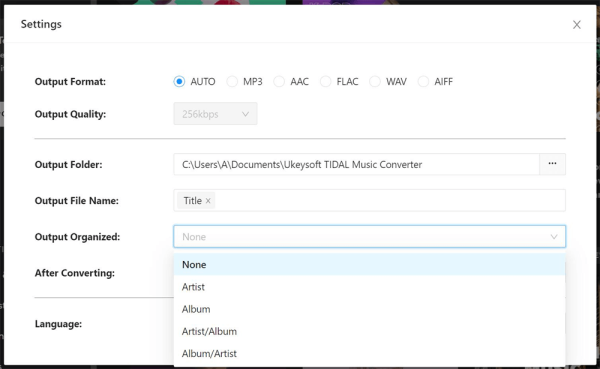Remove the Title tag using its x
600x369 pixels.
208,201
